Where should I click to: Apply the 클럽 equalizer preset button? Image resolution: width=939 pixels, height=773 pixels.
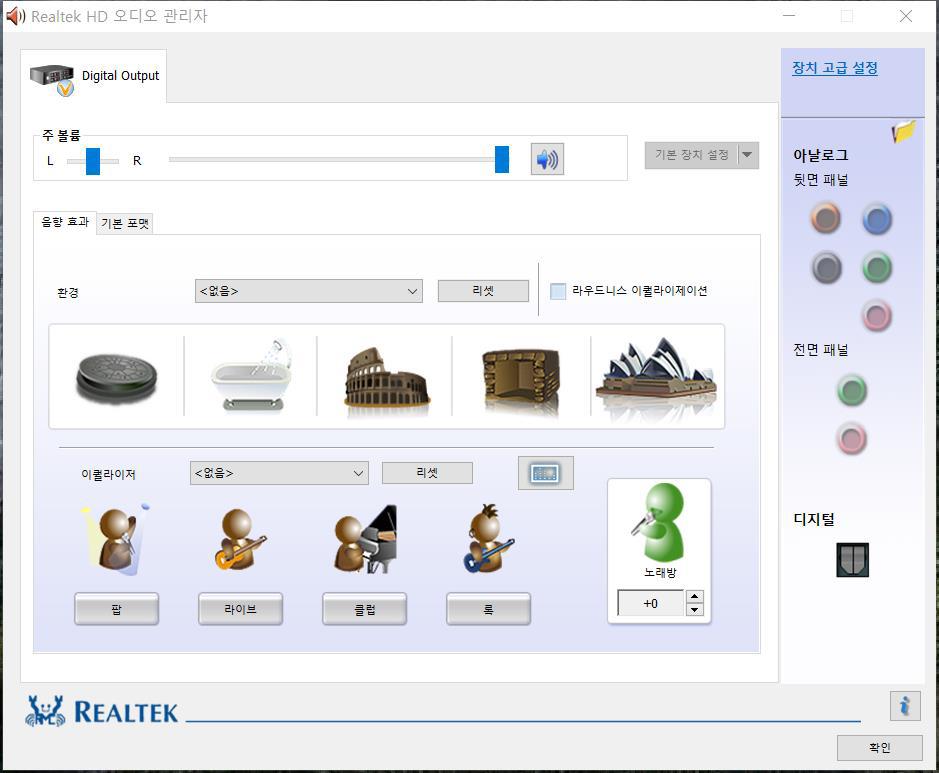pyautogui.click(x=365, y=610)
